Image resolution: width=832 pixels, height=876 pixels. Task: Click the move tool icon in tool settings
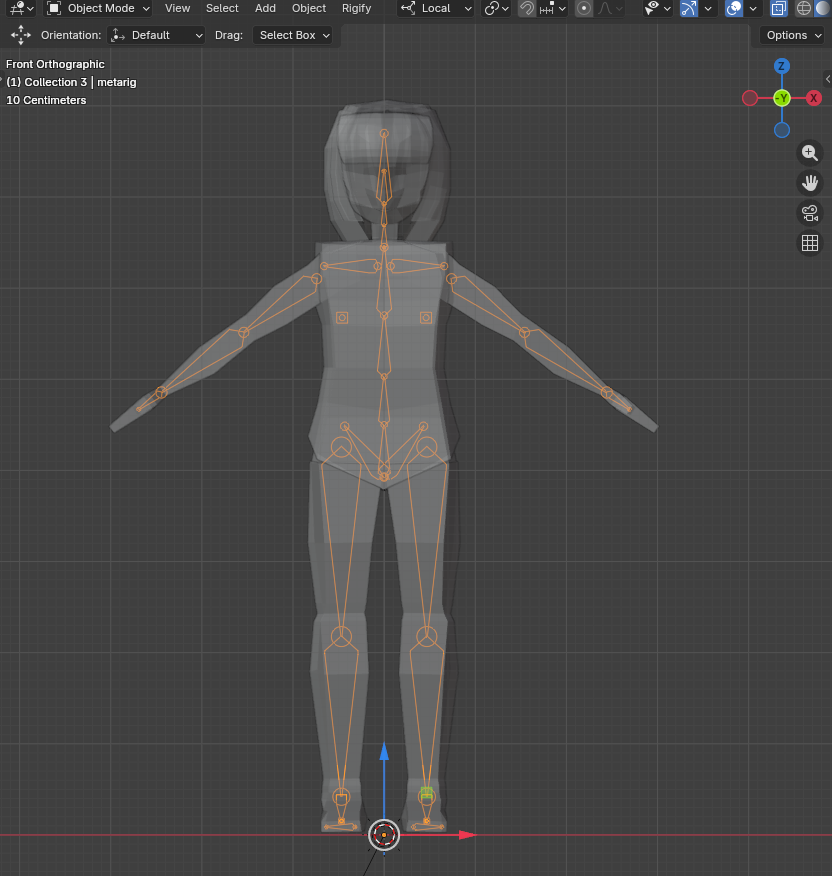point(21,35)
